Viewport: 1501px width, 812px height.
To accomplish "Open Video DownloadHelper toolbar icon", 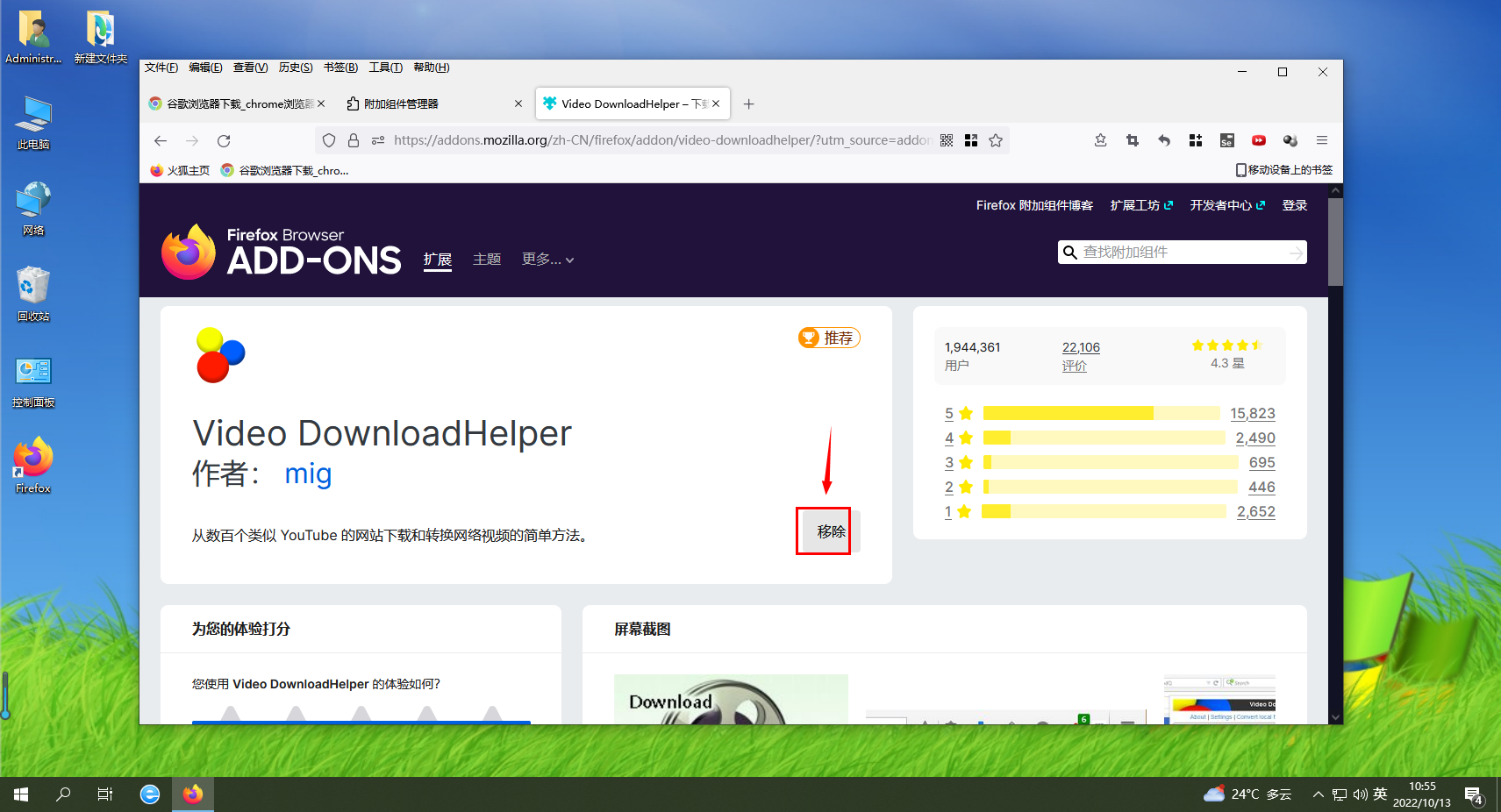I will [1290, 140].
